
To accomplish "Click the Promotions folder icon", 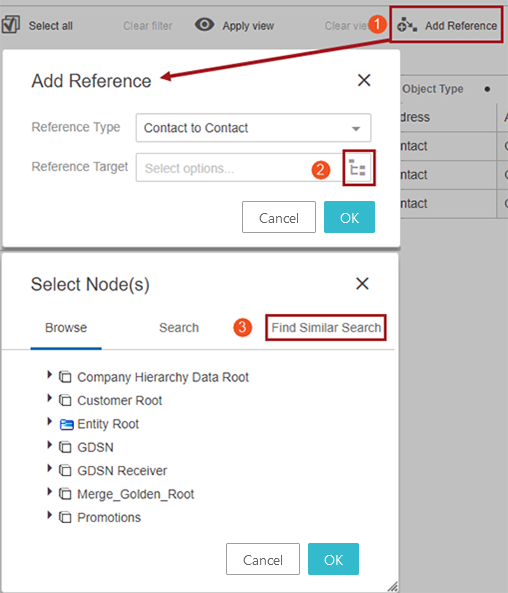I will pyautogui.click(x=65, y=517).
